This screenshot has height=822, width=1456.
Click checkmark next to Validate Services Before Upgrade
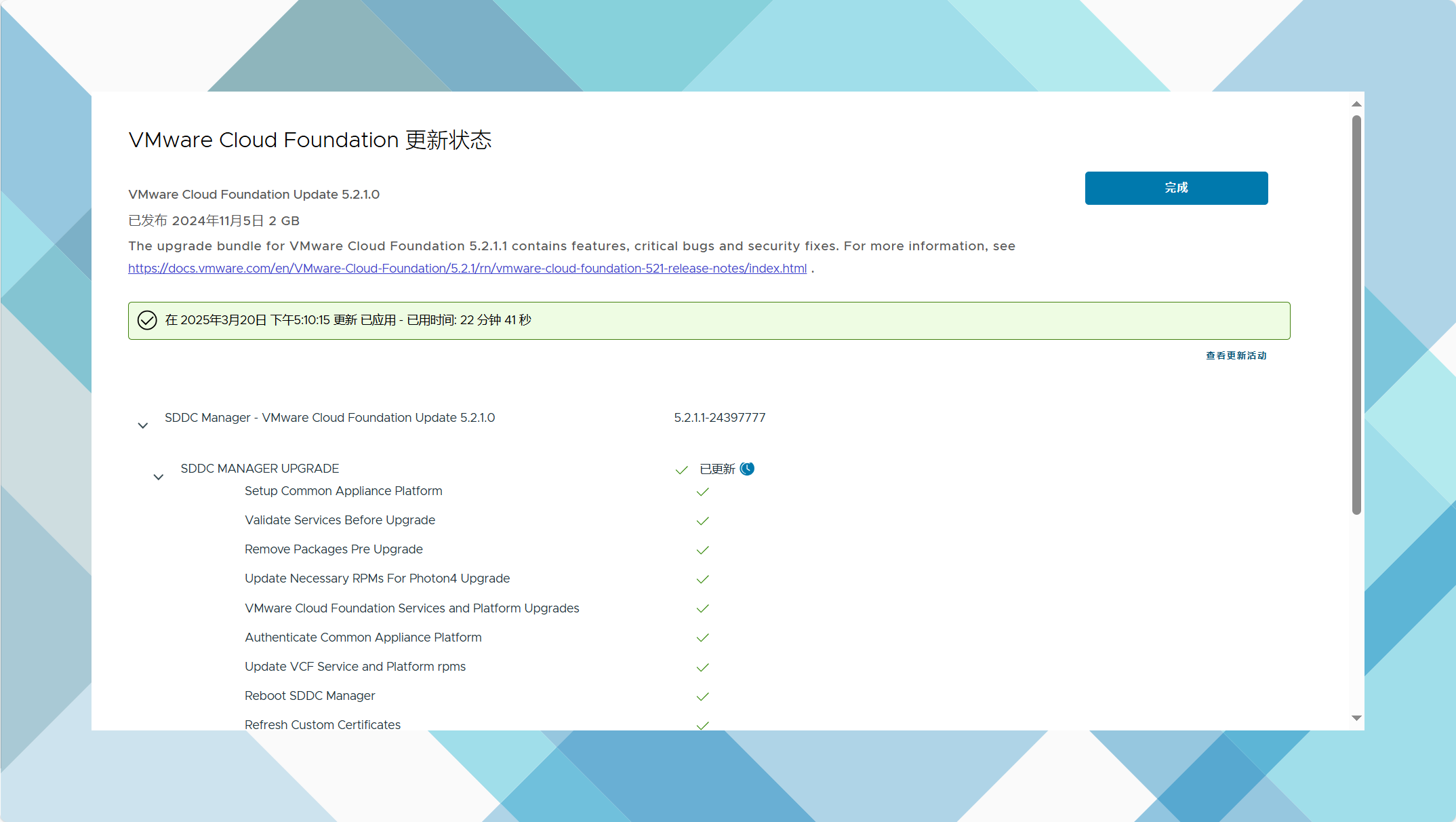[x=702, y=521]
